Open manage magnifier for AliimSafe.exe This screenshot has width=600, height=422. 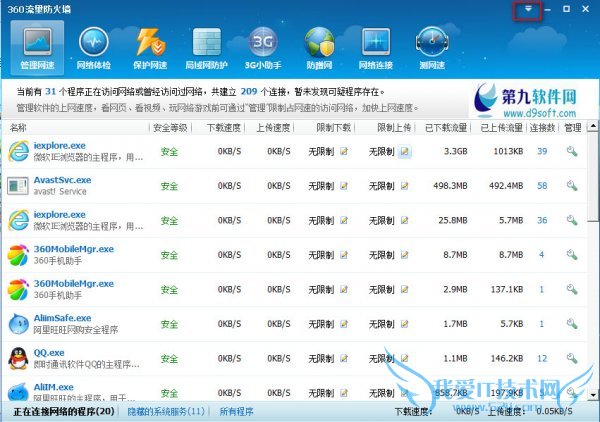point(572,324)
